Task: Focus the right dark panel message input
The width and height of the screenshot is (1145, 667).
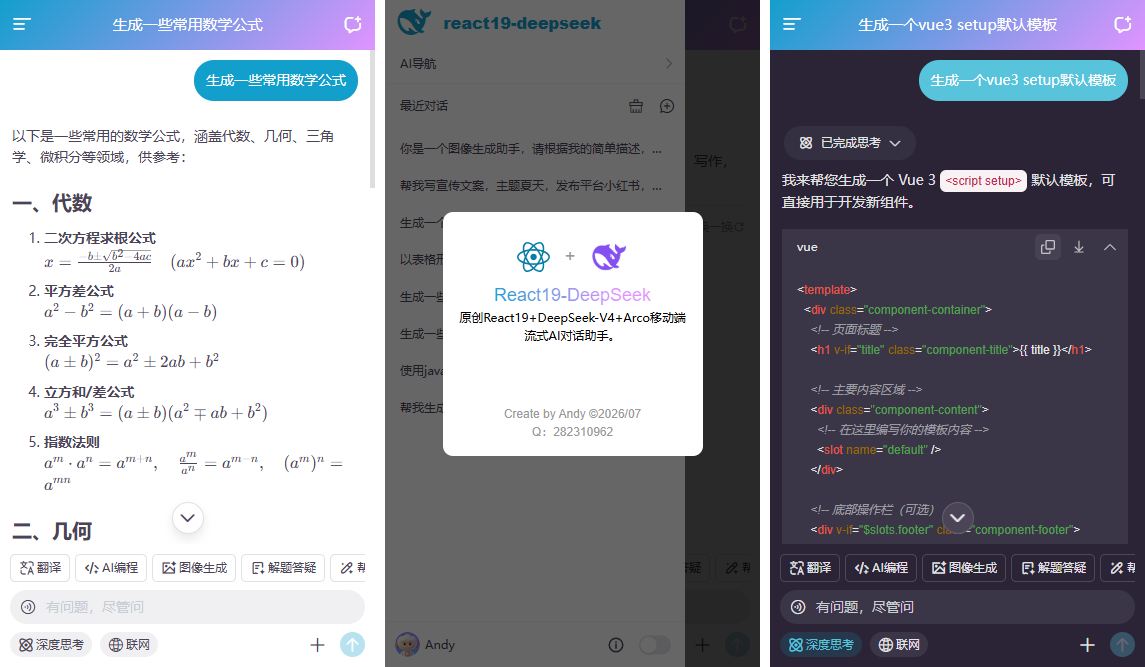Action: [x=957, y=606]
